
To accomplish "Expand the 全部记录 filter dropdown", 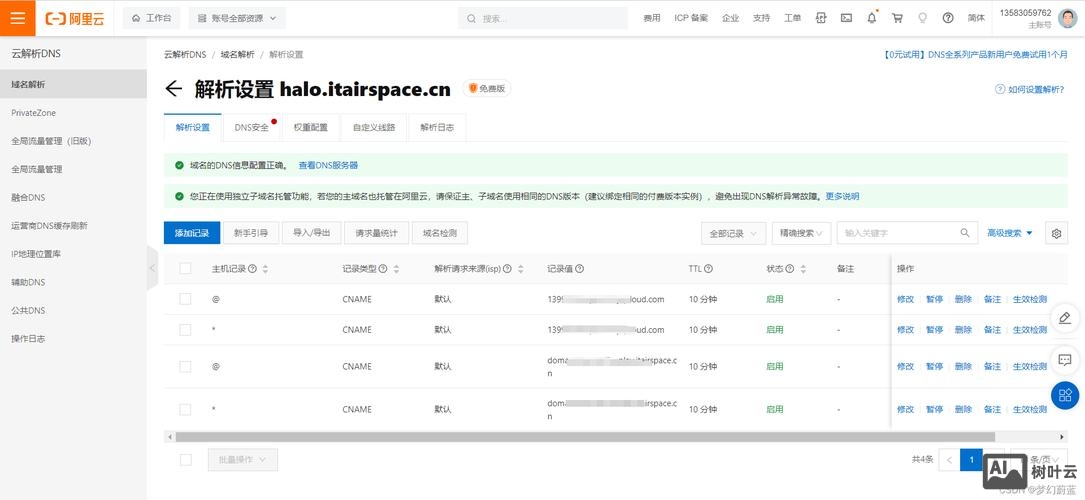I will tap(733, 234).
